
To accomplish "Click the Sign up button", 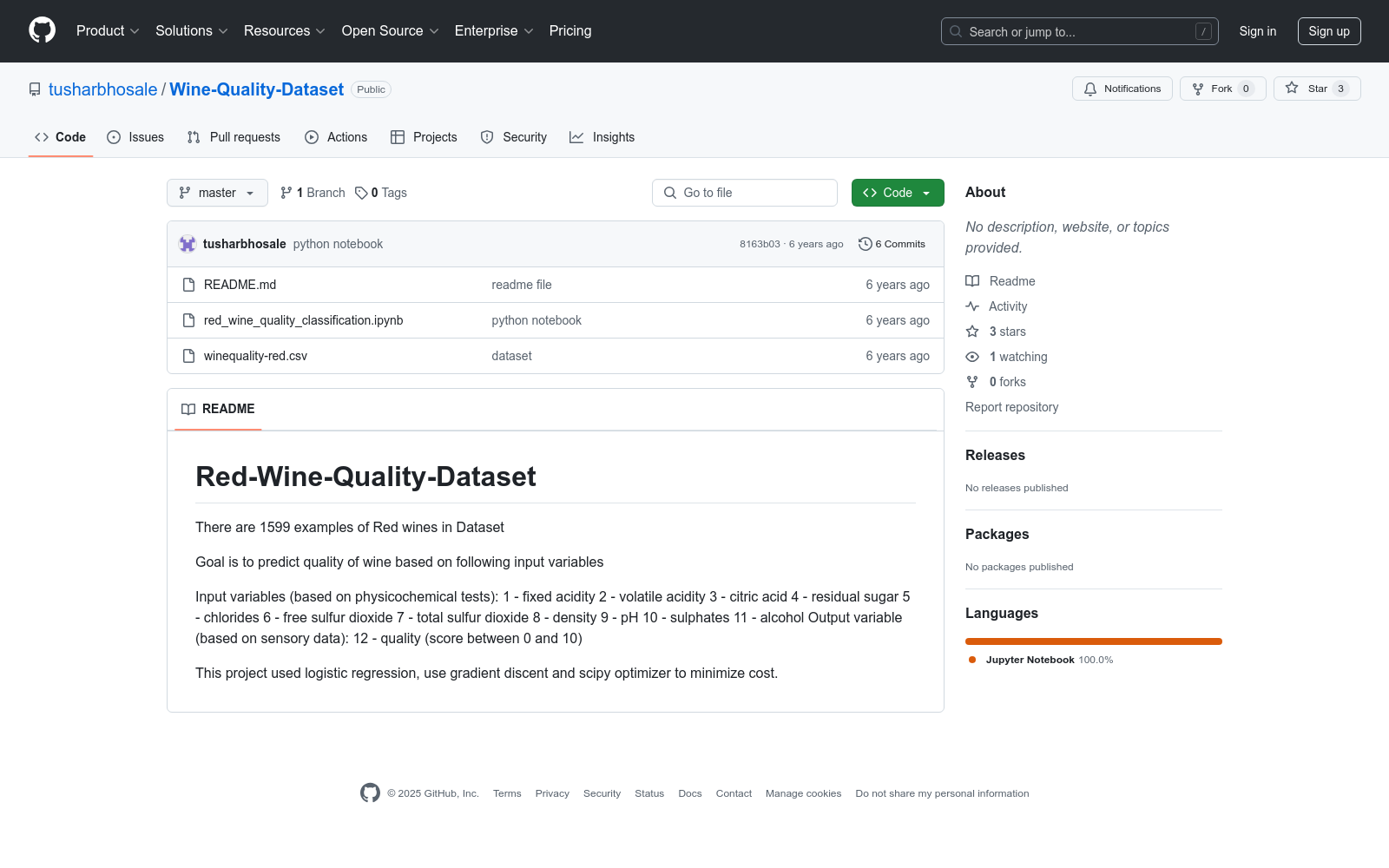I will click(1329, 31).
